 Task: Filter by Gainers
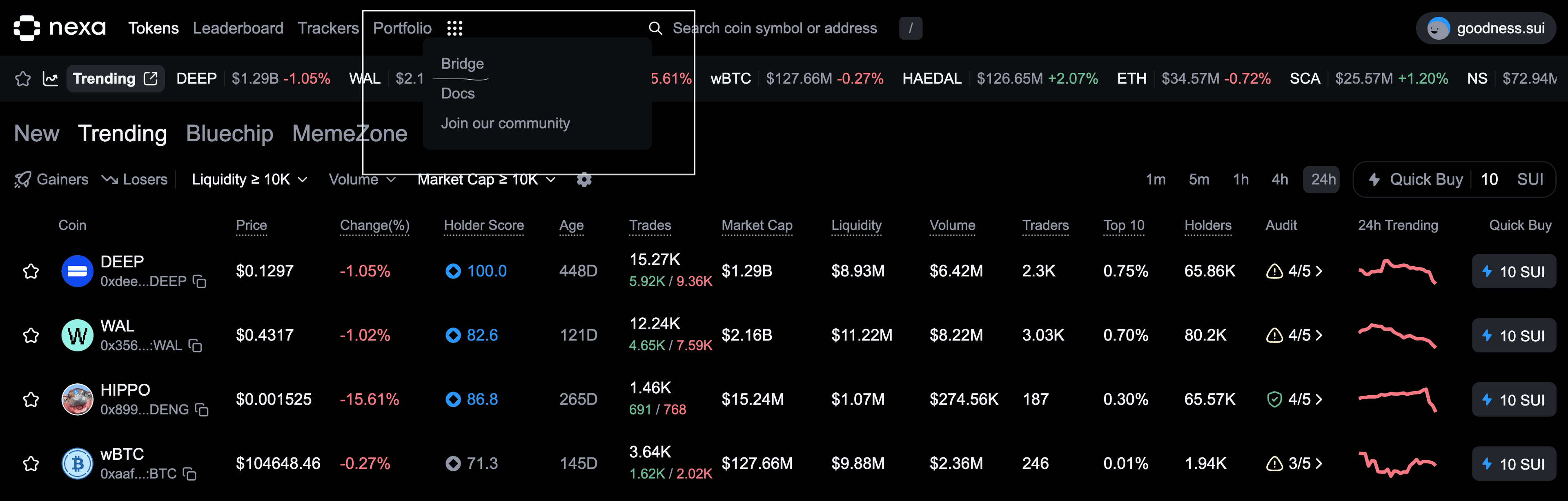[52, 180]
